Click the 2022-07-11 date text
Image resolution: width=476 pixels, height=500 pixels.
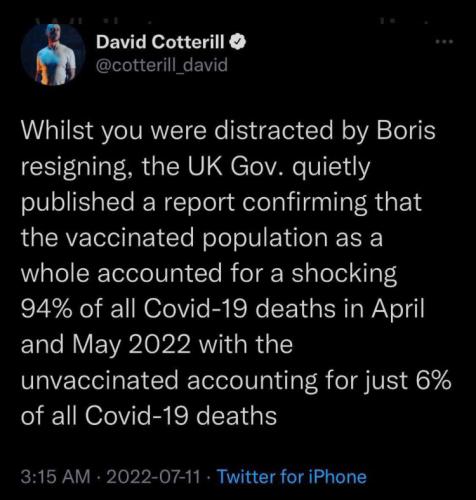154,477
